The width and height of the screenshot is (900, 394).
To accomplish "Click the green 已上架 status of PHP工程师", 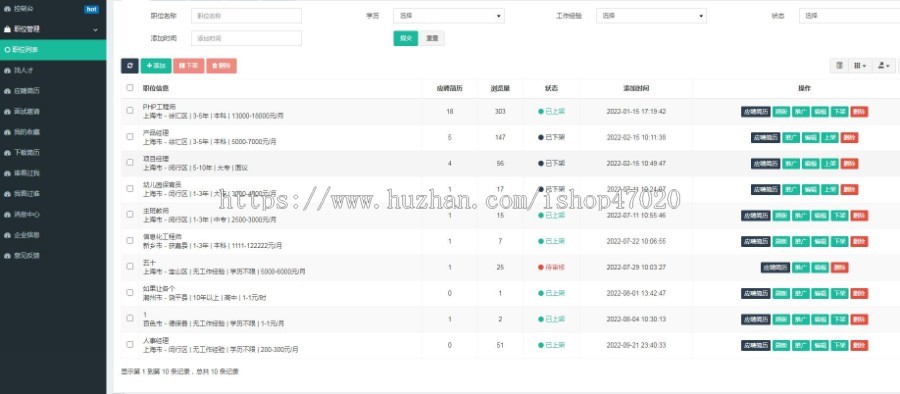I will tap(552, 111).
